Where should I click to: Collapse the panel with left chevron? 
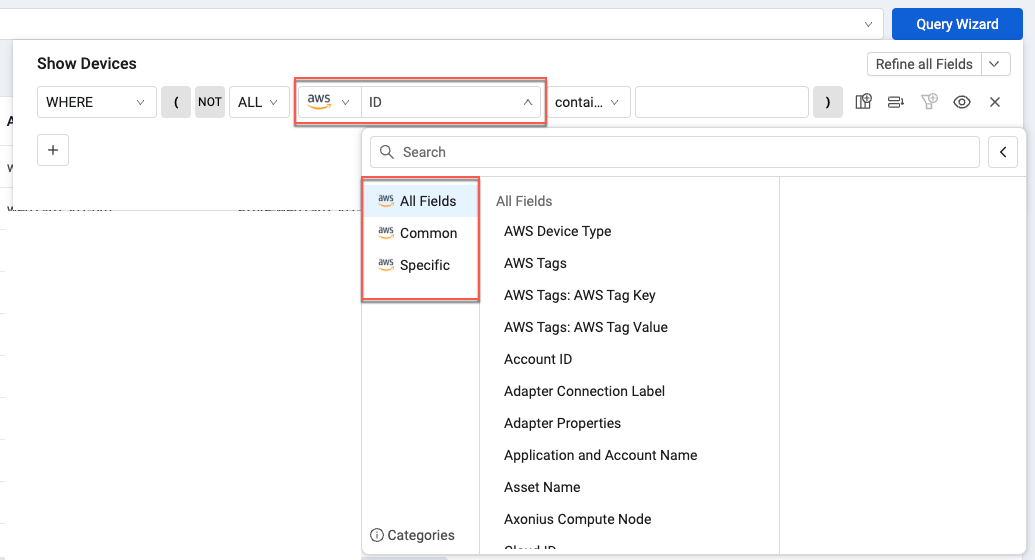pos(1003,152)
